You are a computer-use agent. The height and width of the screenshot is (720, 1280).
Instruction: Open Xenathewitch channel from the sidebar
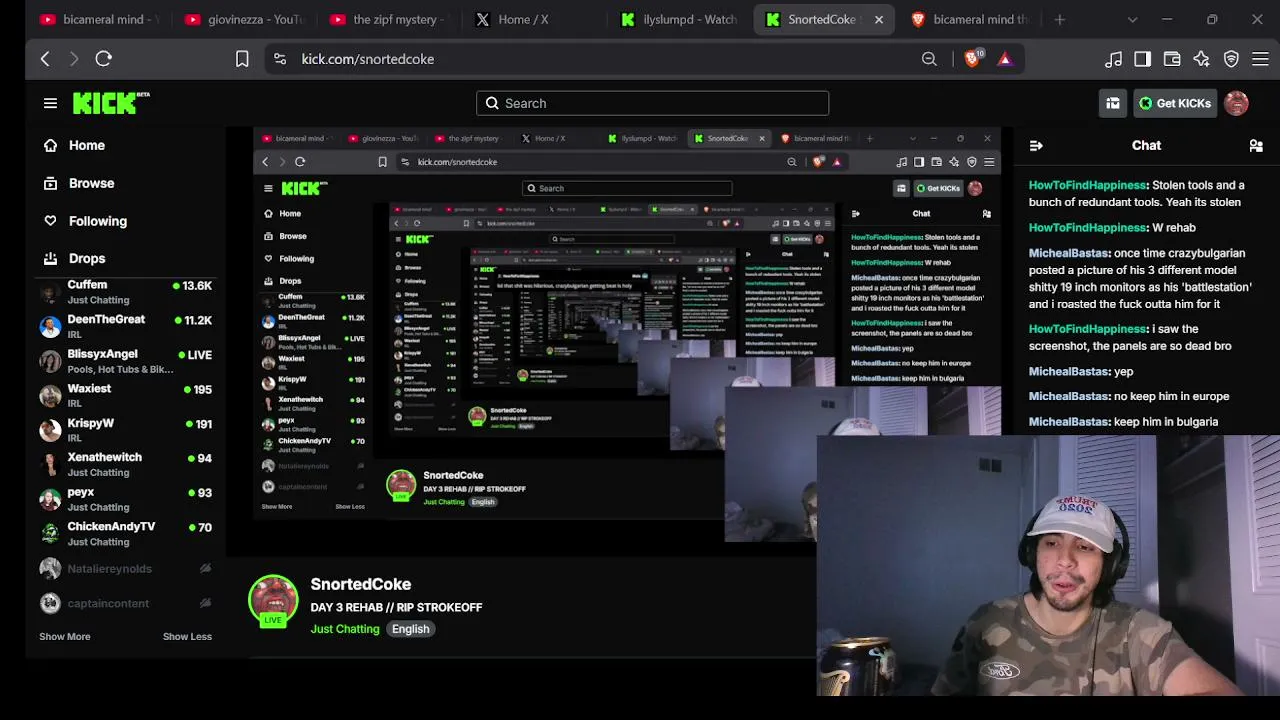[126, 464]
